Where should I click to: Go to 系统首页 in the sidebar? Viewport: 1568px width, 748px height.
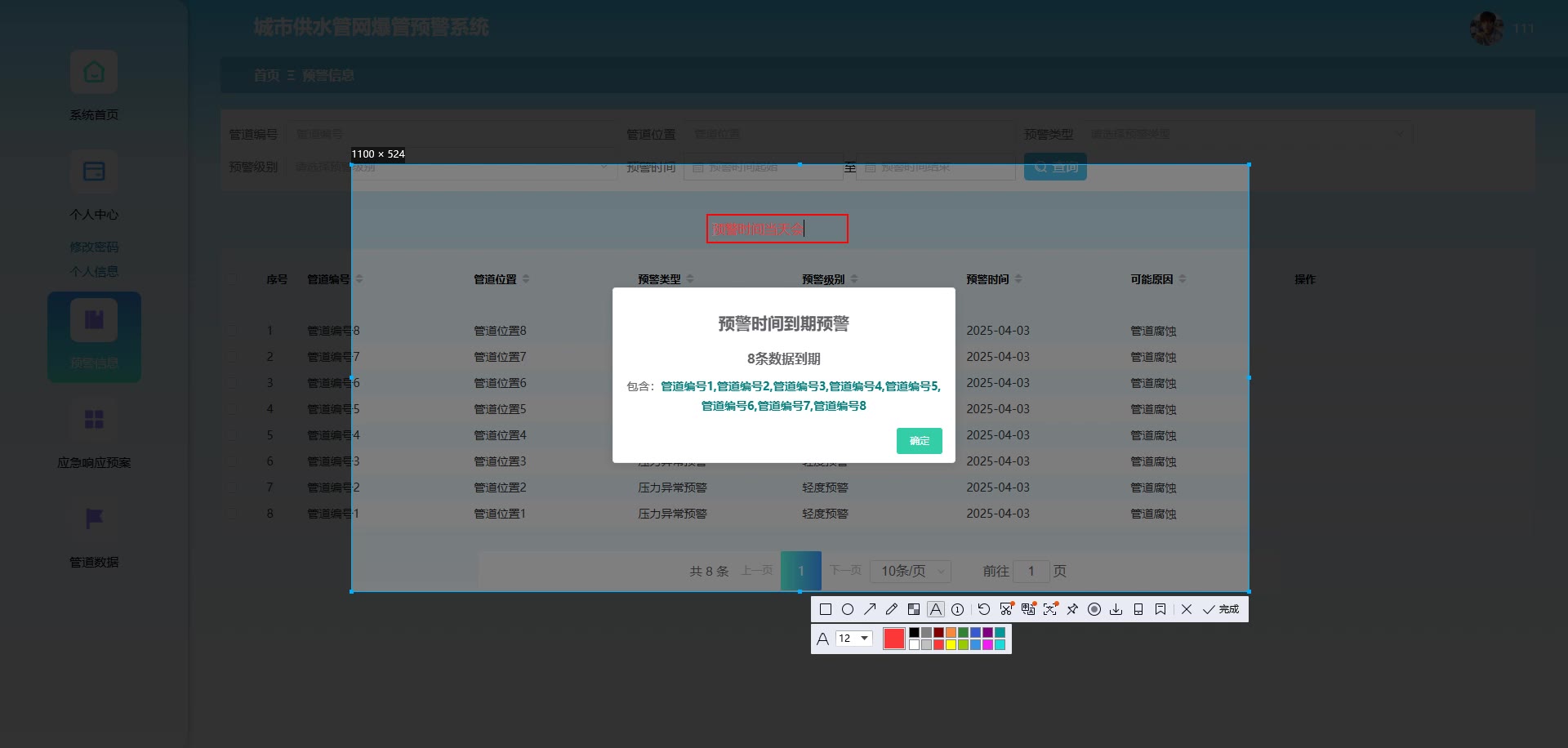[94, 86]
